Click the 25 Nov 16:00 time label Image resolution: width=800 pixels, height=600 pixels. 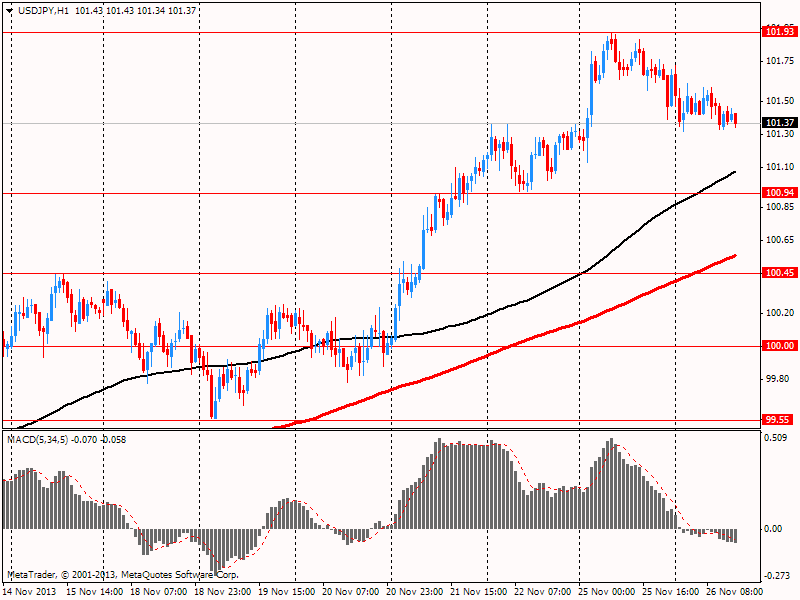[670, 592]
